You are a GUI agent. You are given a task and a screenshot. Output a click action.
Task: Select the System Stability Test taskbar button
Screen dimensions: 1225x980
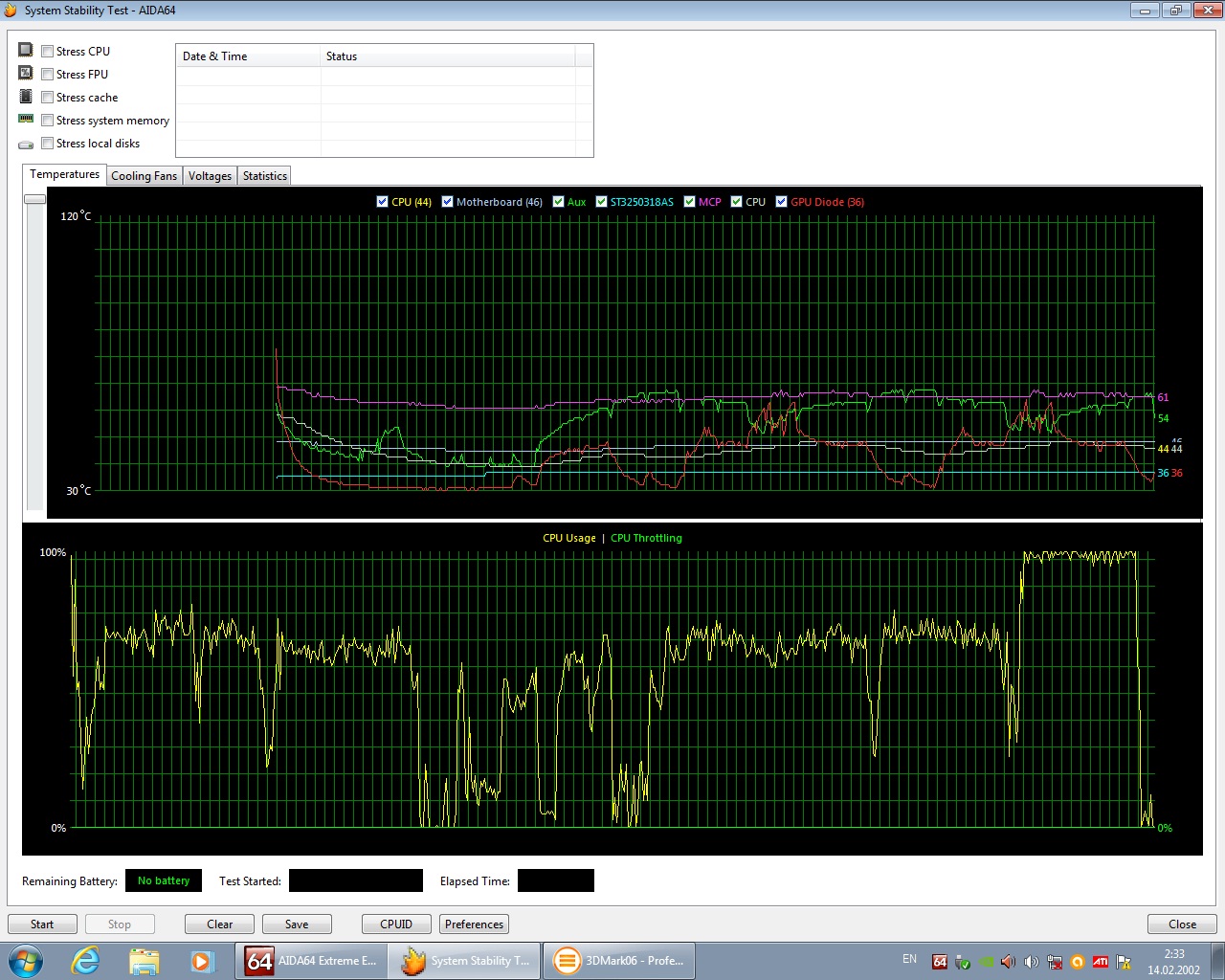pyautogui.click(x=464, y=961)
